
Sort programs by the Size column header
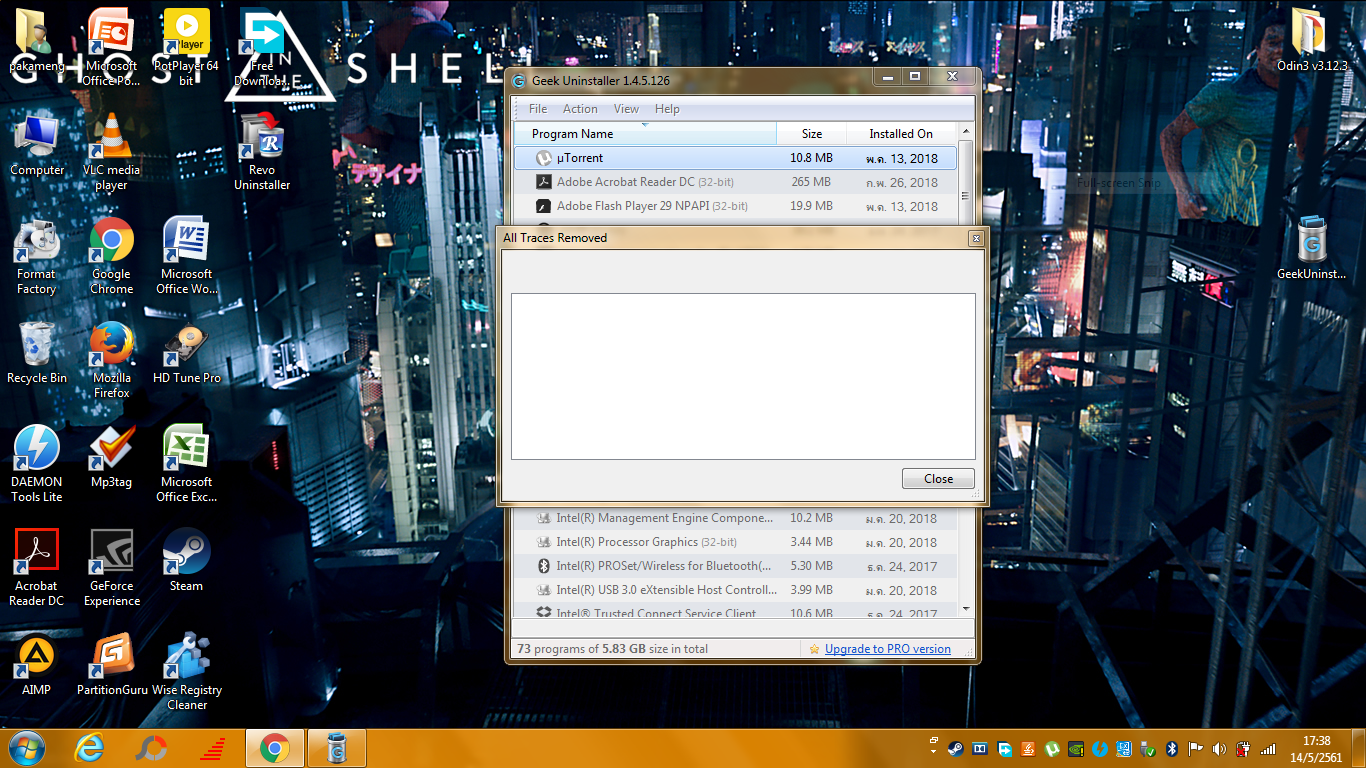[812, 134]
